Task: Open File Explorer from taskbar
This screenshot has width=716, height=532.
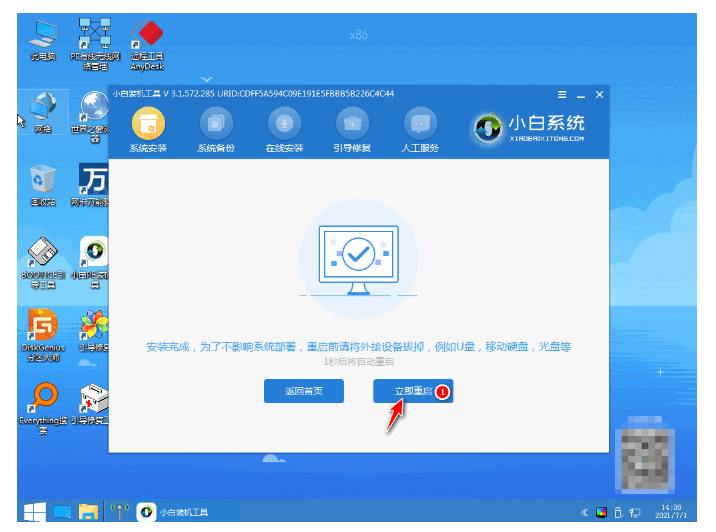Action: point(88,512)
